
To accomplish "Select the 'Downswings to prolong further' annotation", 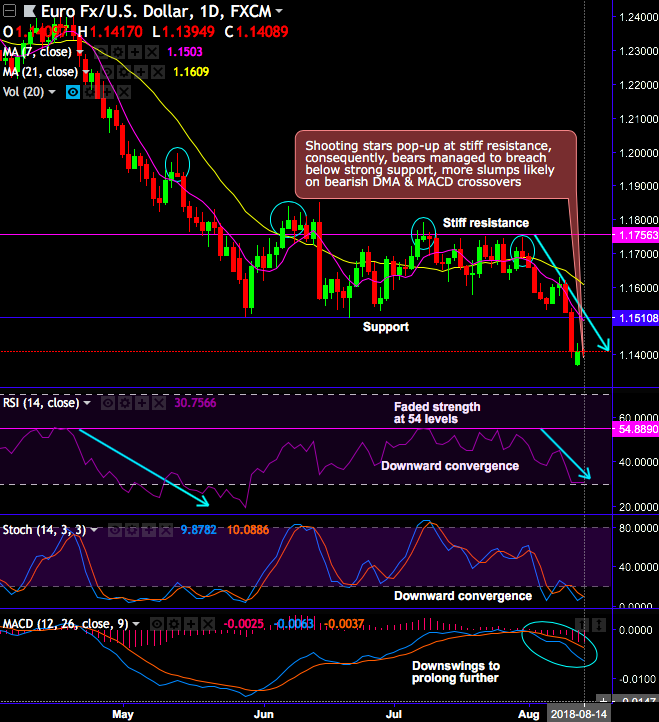I will point(456,672).
